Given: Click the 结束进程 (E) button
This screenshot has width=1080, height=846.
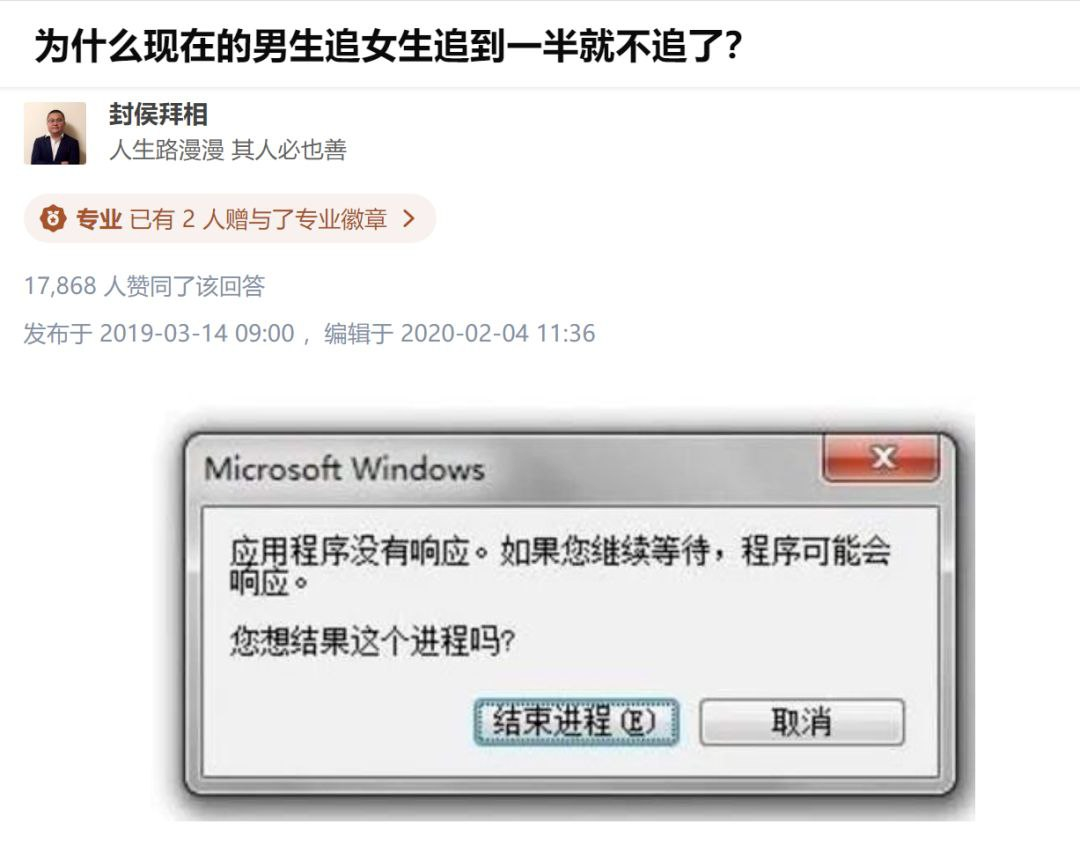Looking at the screenshot, I should click(x=577, y=722).
